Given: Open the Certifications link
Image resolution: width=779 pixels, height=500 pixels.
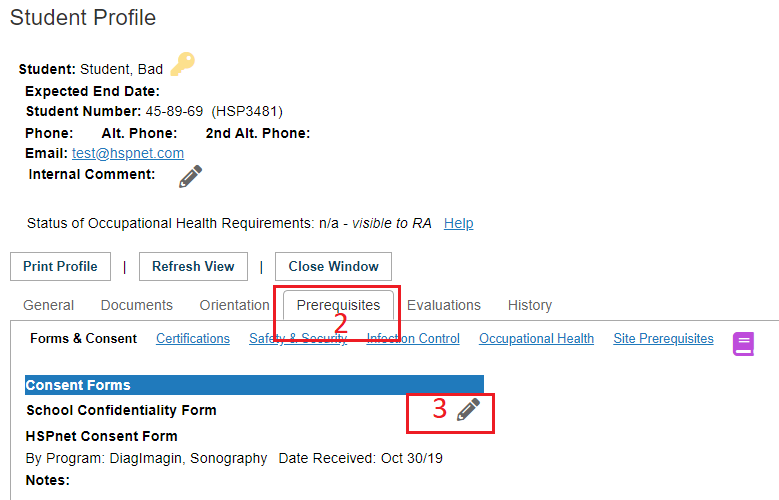Looking at the screenshot, I should tap(193, 338).
